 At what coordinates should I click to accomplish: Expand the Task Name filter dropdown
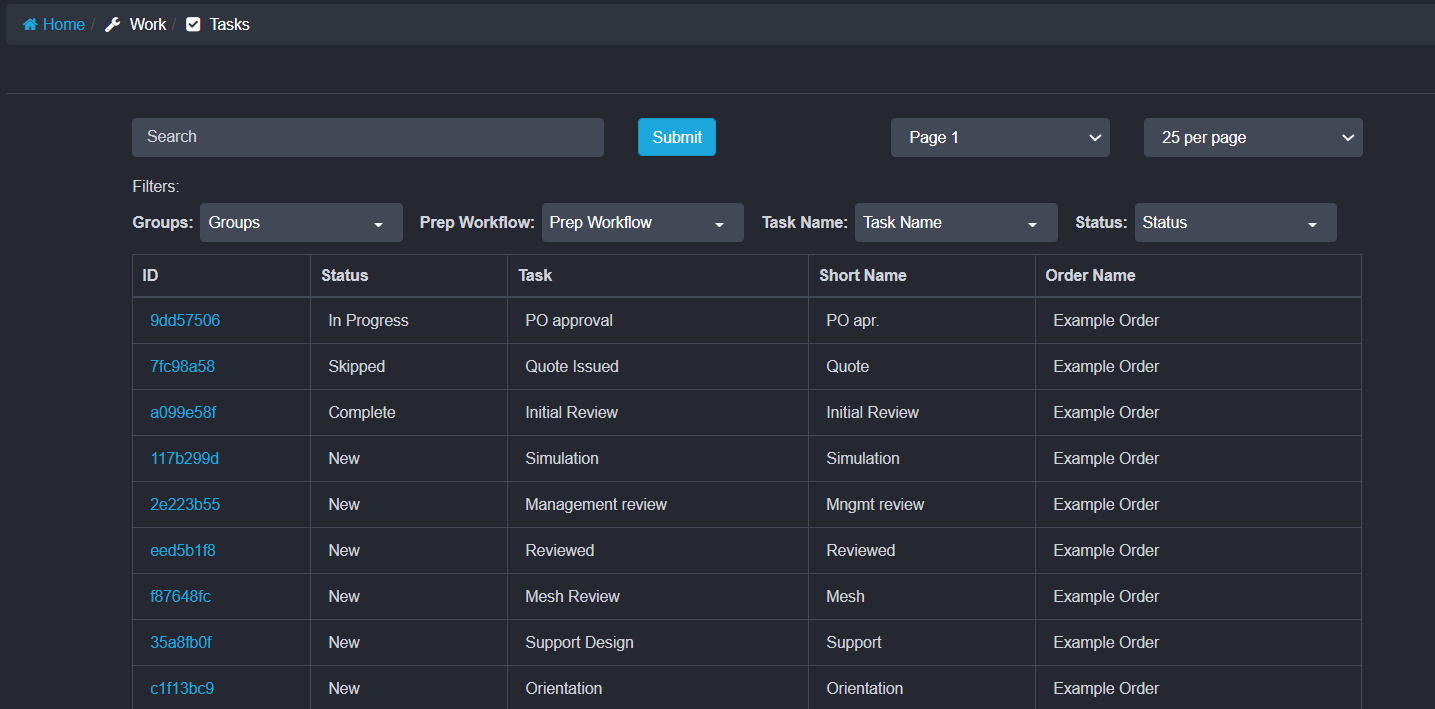(955, 223)
